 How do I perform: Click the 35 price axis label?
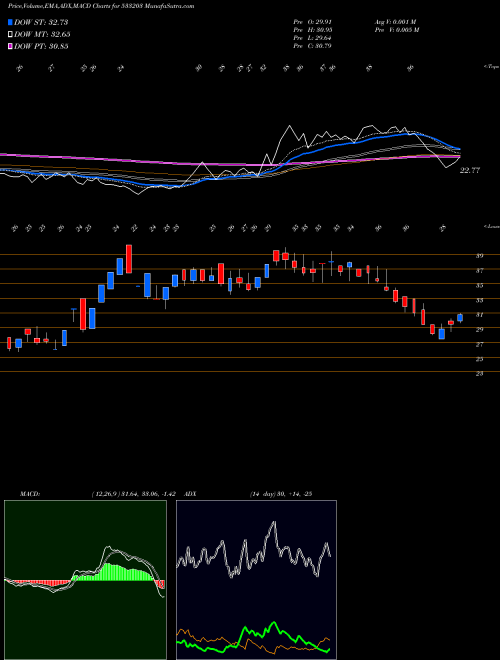[479, 285]
